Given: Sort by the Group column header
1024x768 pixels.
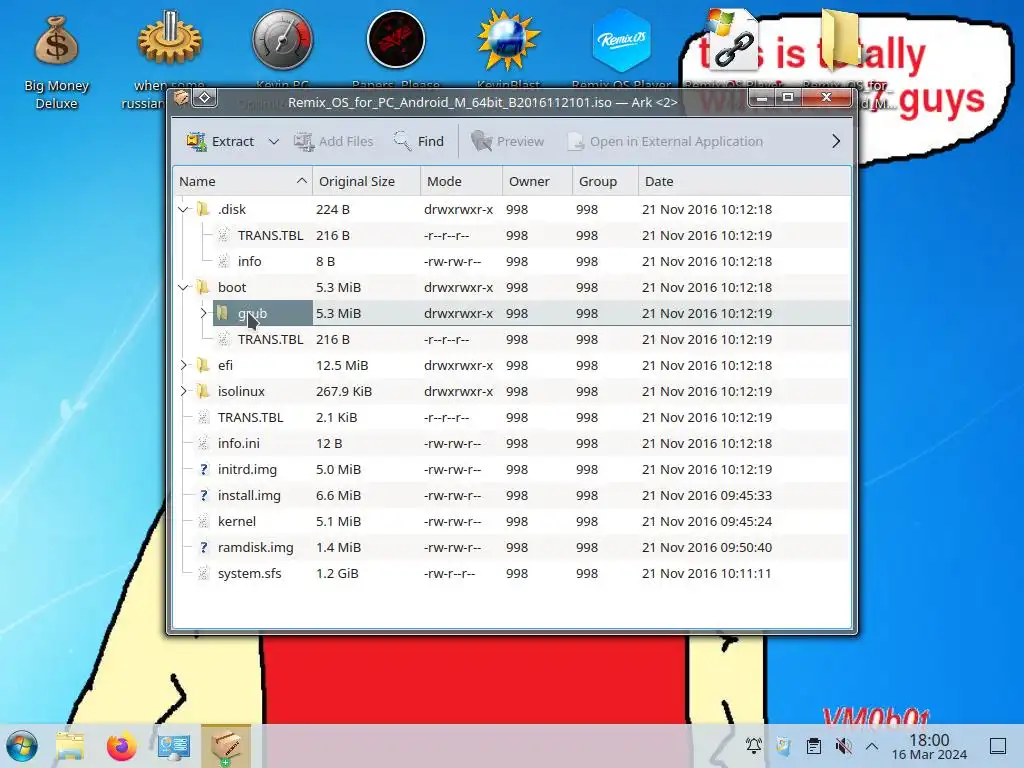Looking at the screenshot, I should tap(605, 181).
